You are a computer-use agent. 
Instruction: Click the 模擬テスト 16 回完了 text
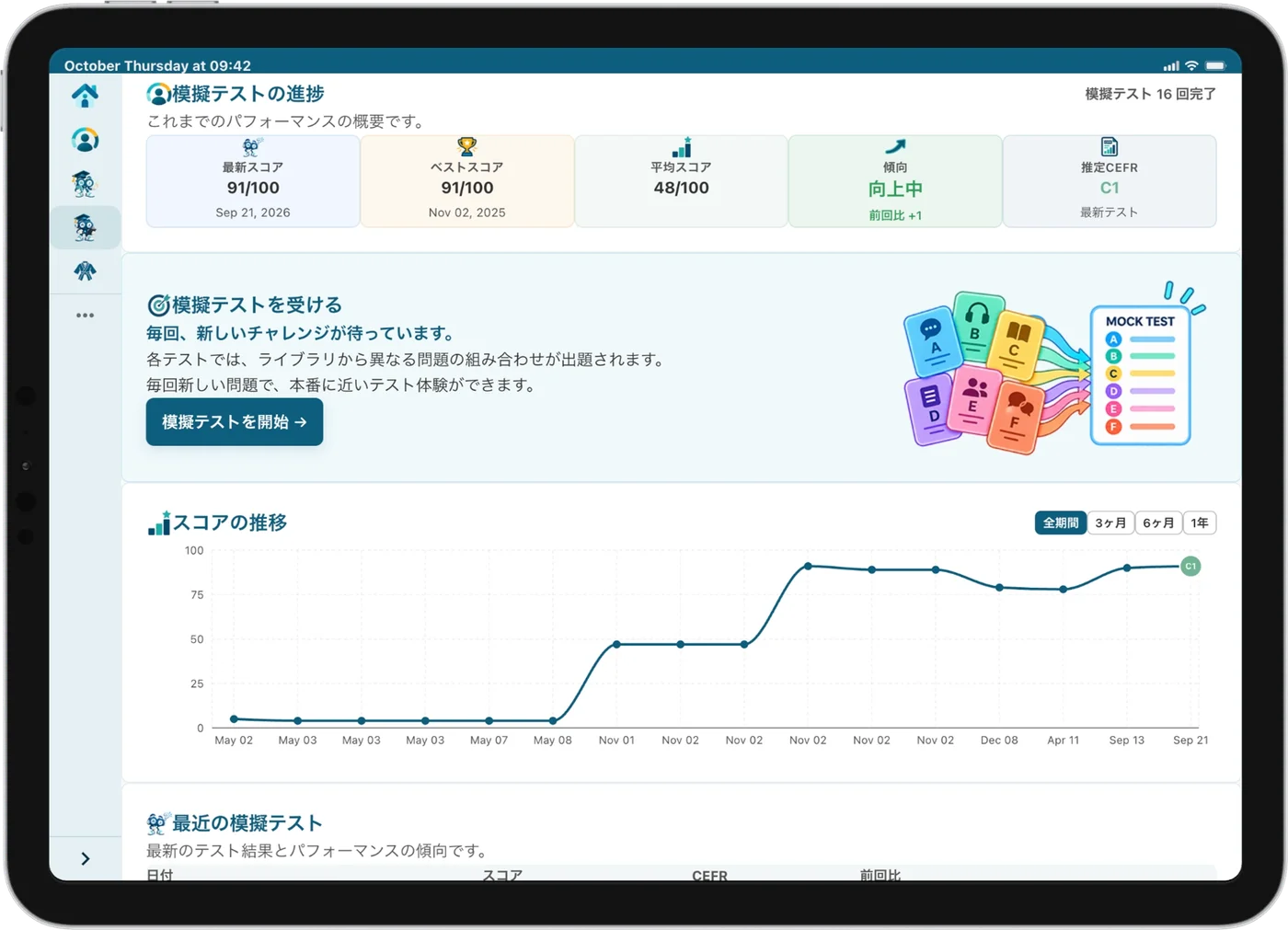[1150, 94]
